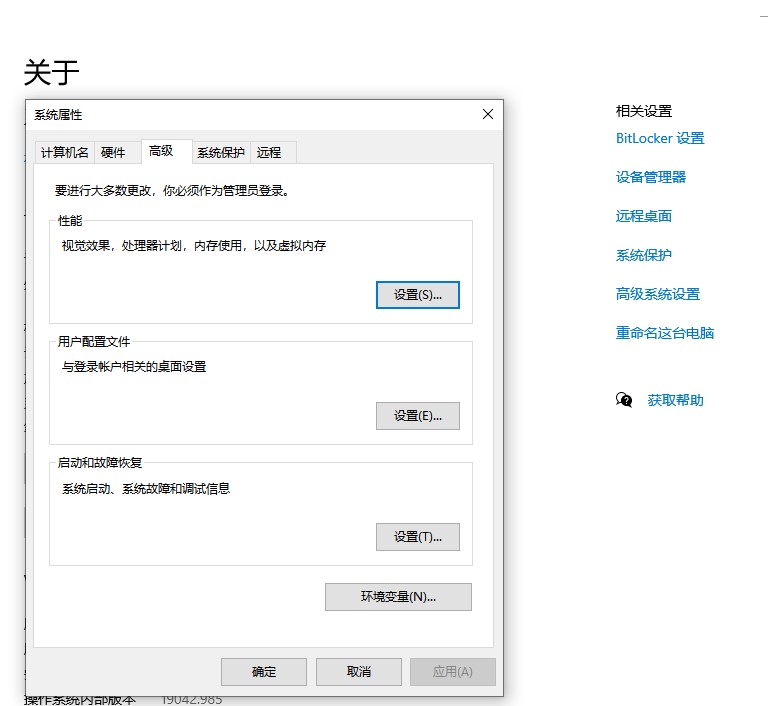Close the 系统属性 dialog window
The image size is (768, 706).
pyautogui.click(x=487, y=115)
